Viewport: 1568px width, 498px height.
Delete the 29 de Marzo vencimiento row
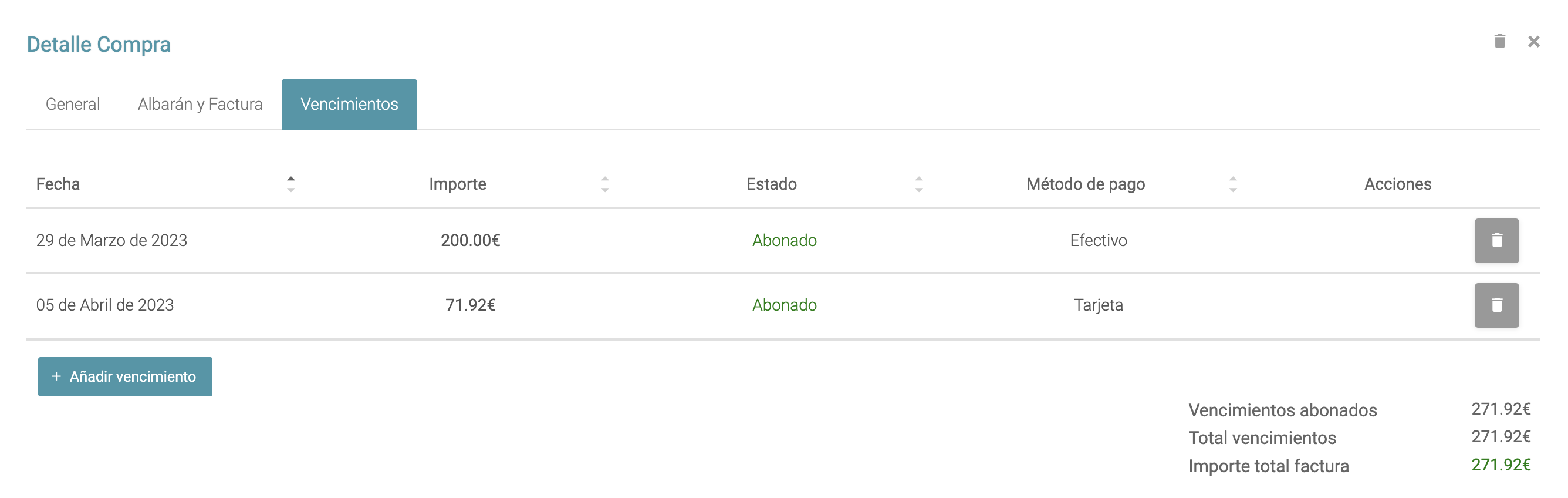click(1496, 240)
